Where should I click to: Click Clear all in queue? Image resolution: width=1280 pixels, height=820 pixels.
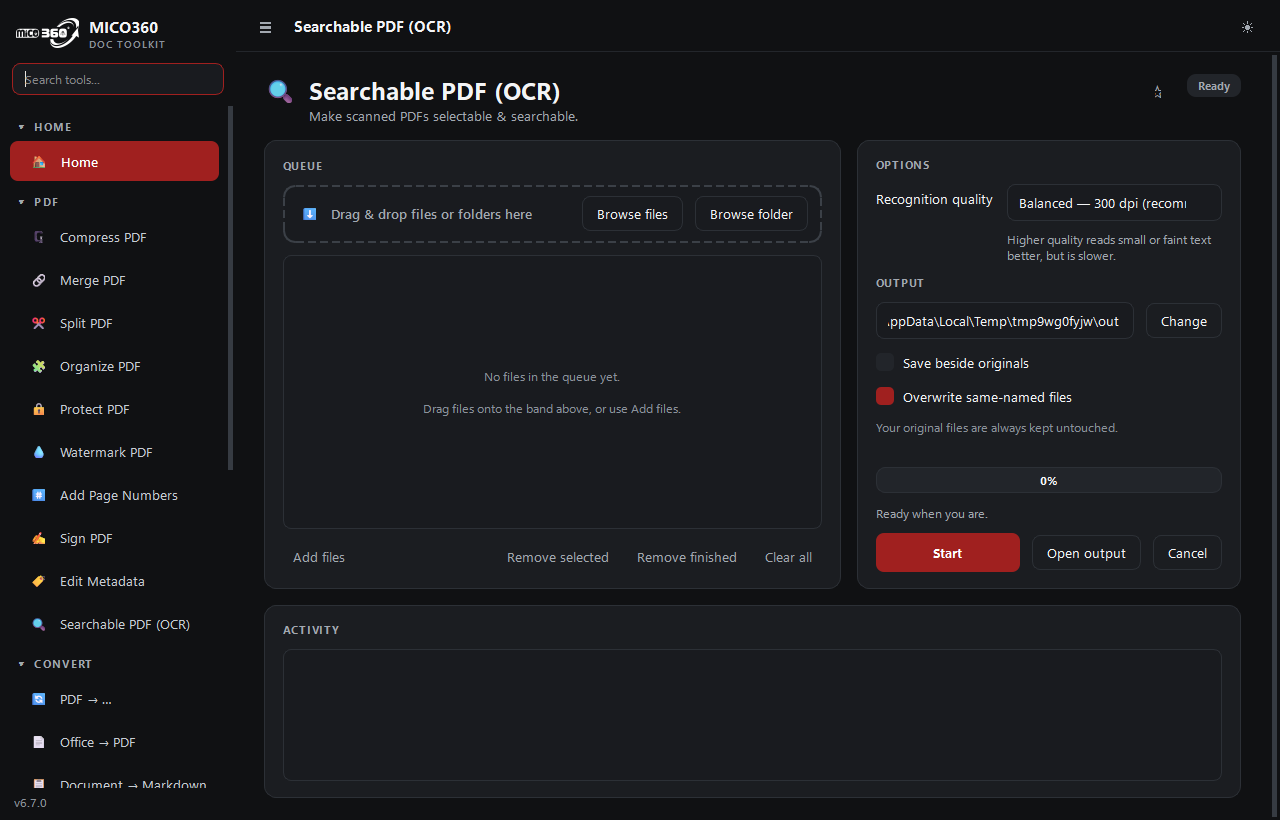(x=789, y=558)
